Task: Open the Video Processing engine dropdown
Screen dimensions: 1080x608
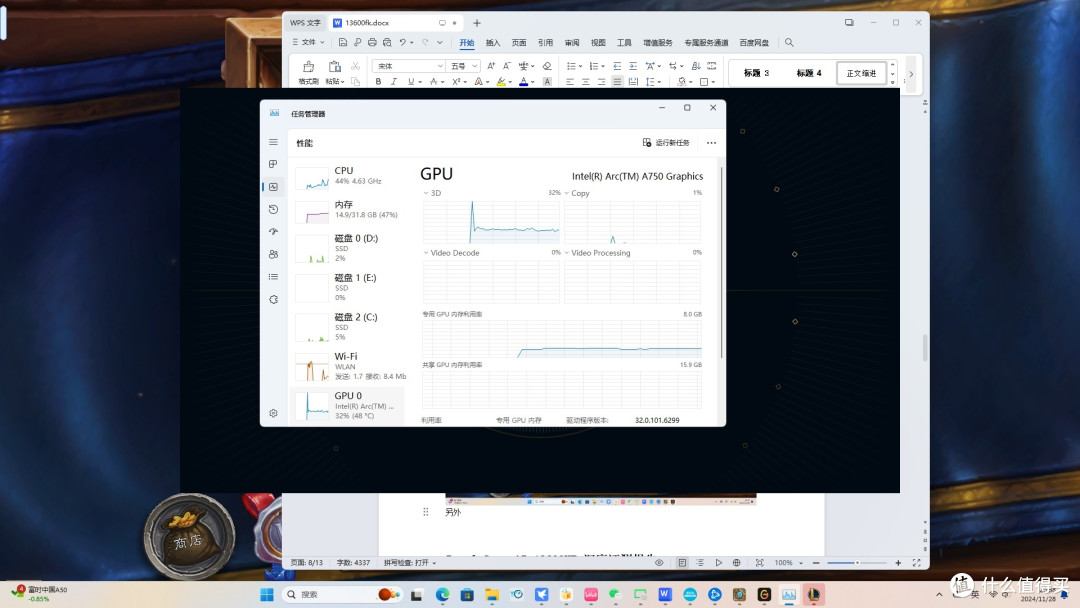Action: tap(567, 253)
